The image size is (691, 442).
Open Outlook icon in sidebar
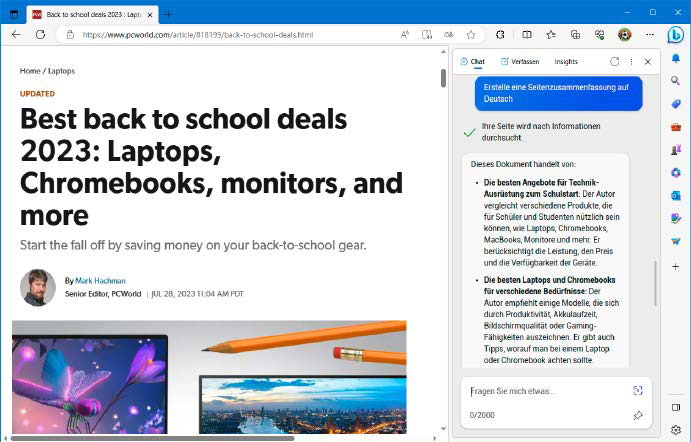tap(676, 195)
